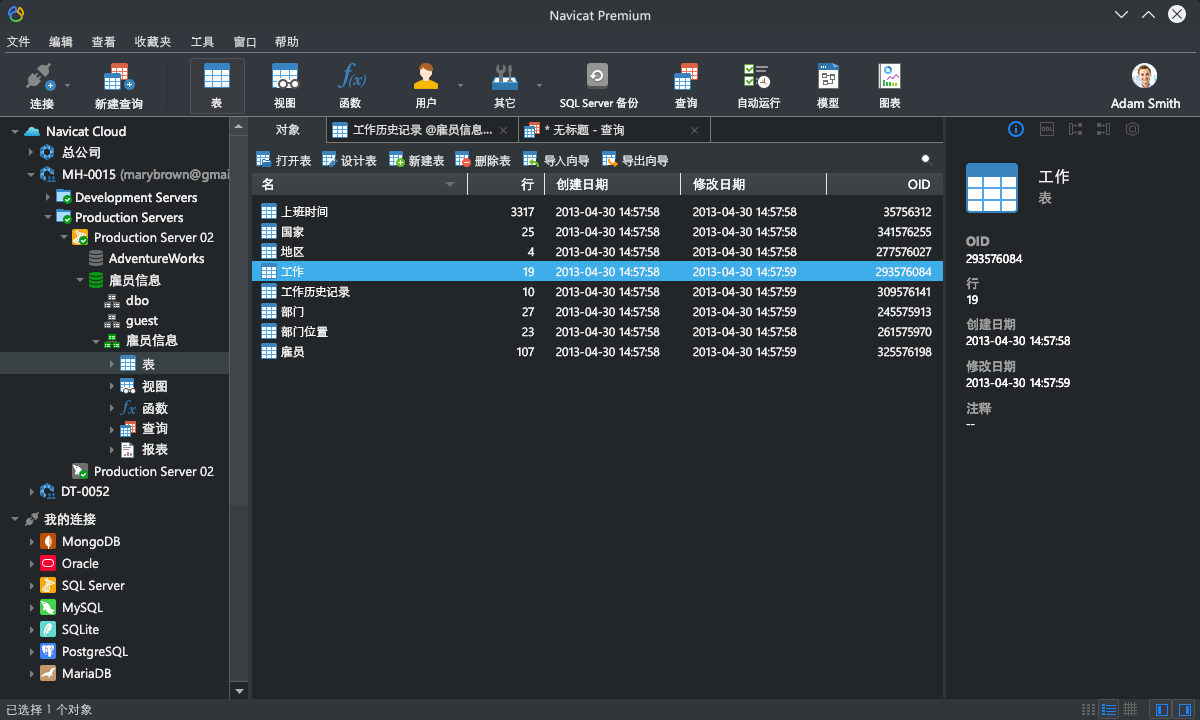
Task: Select AdventureWorks database in the tree
Action: pos(156,258)
